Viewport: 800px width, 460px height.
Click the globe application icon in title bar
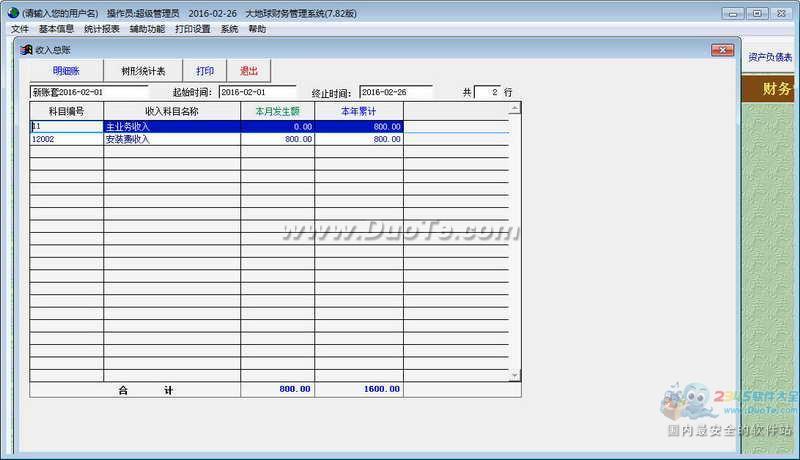click(13, 13)
